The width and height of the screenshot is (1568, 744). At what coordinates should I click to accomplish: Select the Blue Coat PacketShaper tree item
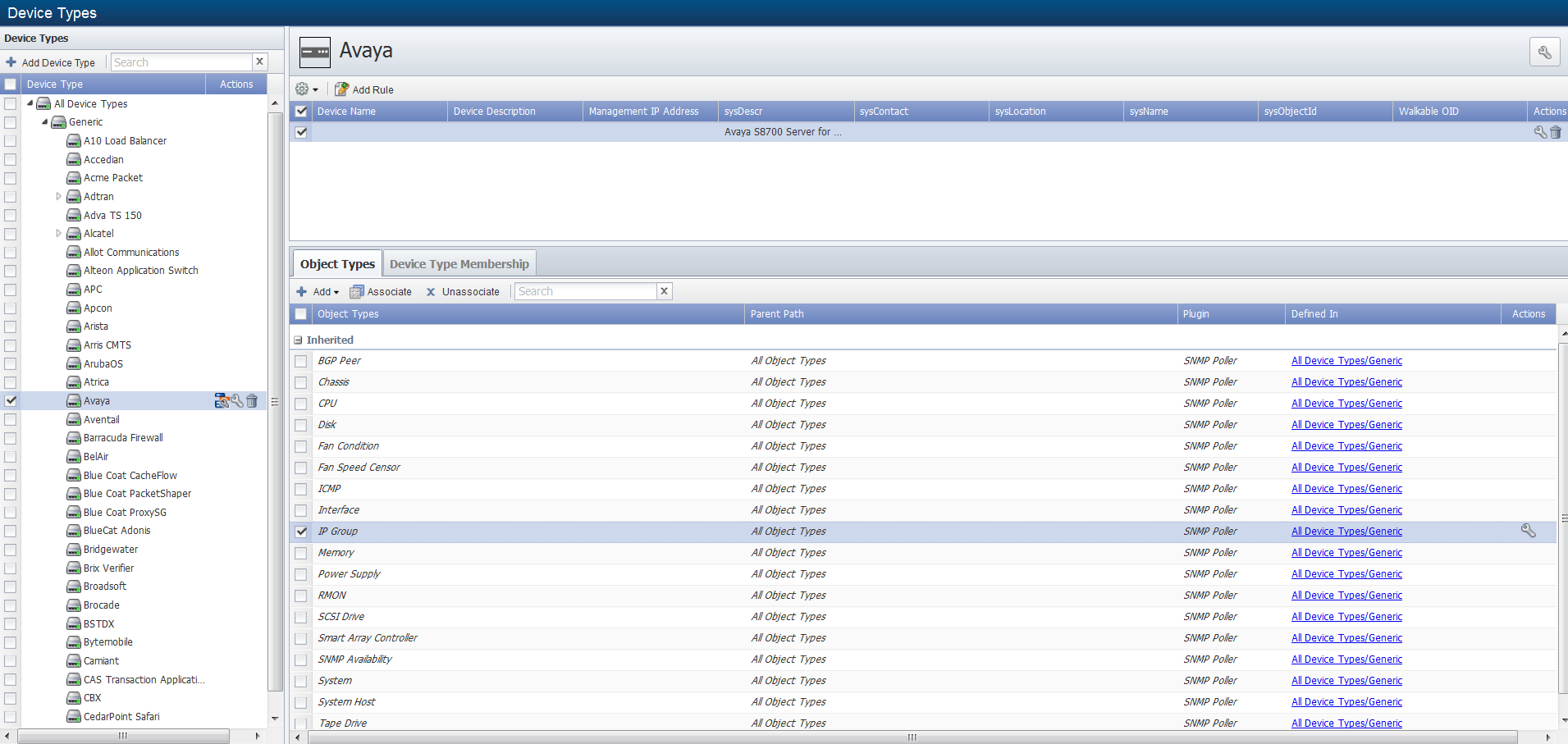tap(137, 494)
